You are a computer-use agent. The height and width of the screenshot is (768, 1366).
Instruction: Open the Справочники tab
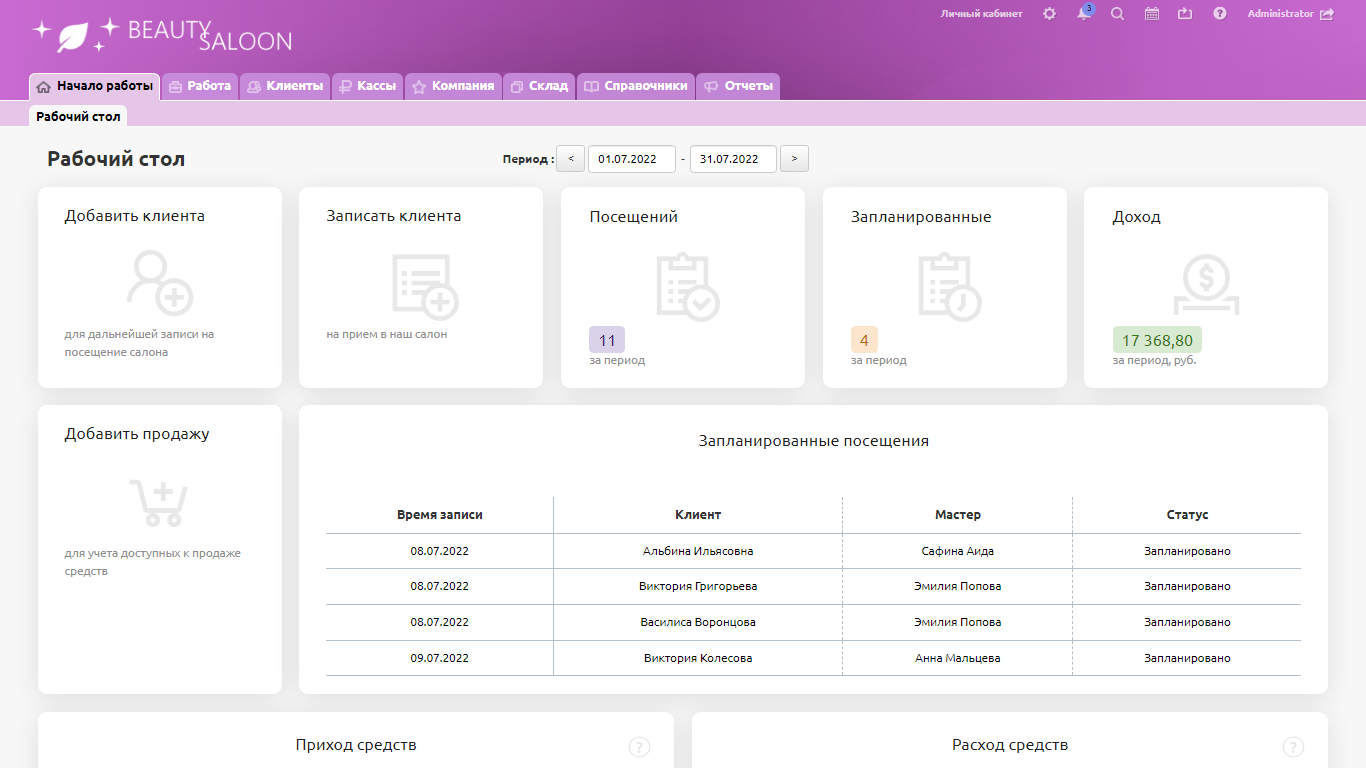(x=636, y=86)
